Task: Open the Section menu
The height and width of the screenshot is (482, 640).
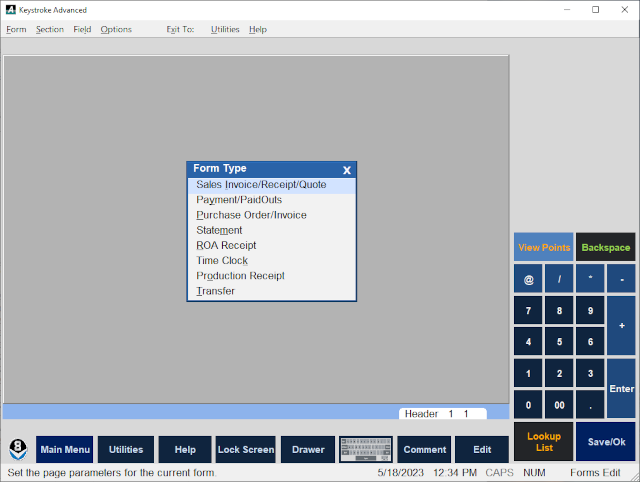Action: pyautogui.click(x=50, y=29)
